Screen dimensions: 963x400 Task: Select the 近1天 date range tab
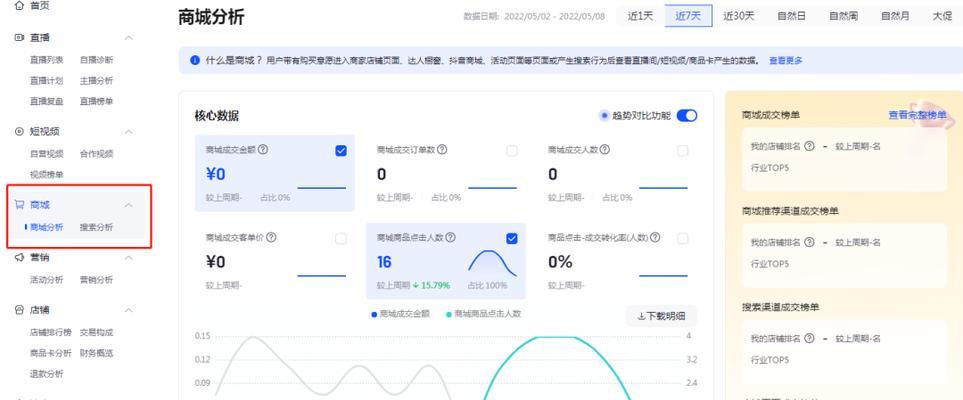(x=640, y=16)
